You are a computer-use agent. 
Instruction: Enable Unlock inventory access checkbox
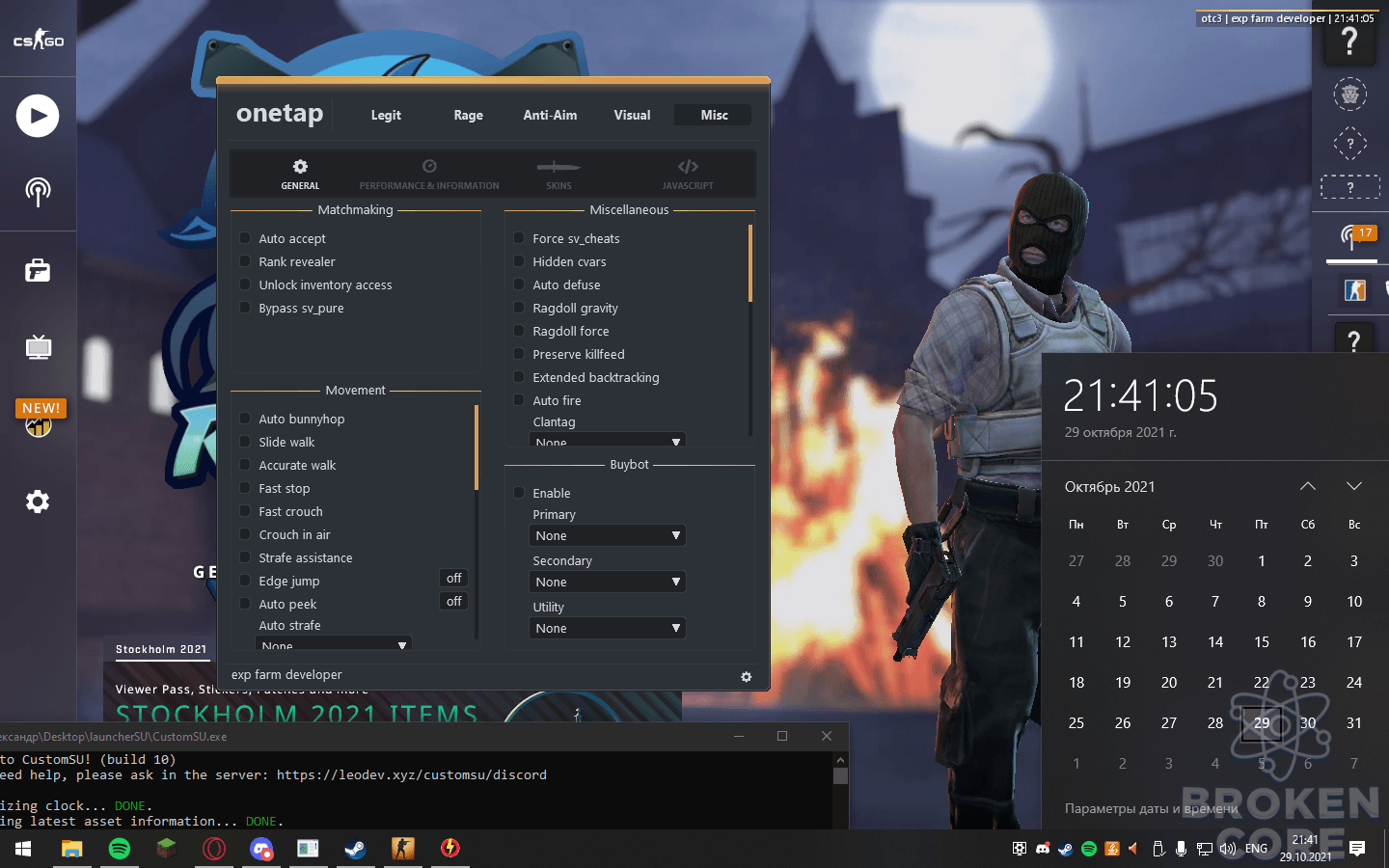pyautogui.click(x=245, y=285)
